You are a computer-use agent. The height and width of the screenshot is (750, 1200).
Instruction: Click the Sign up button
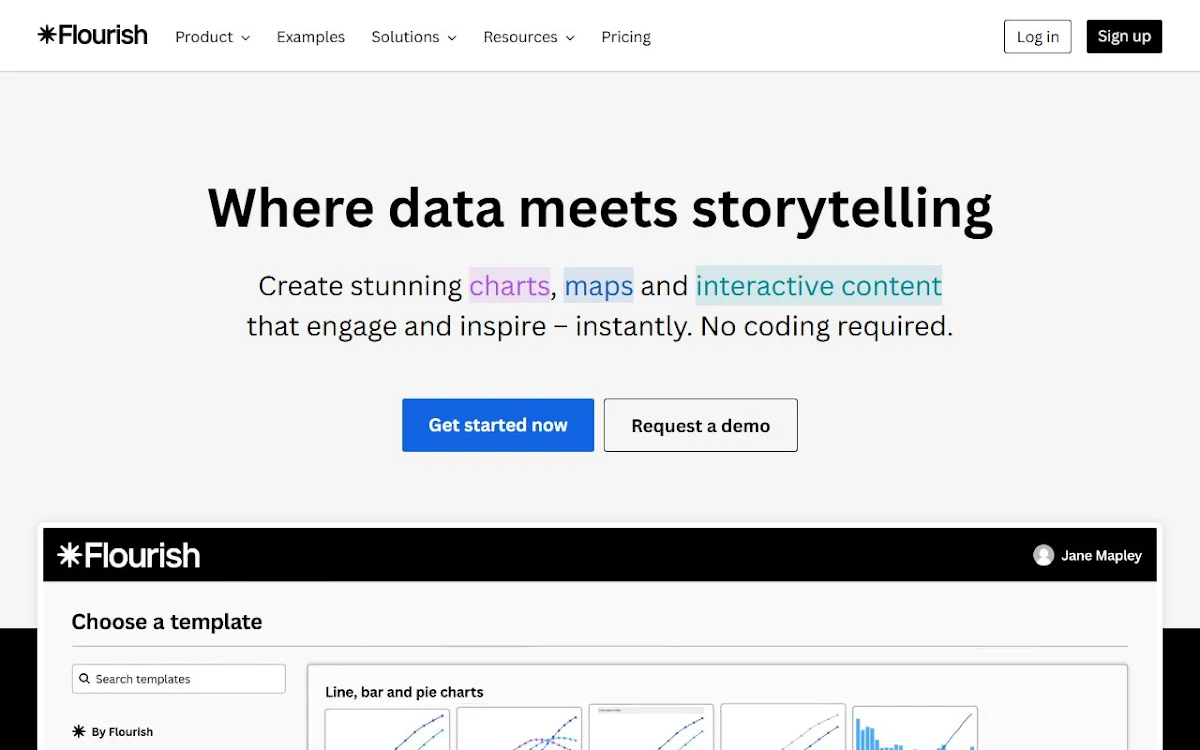click(x=1124, y=36)
